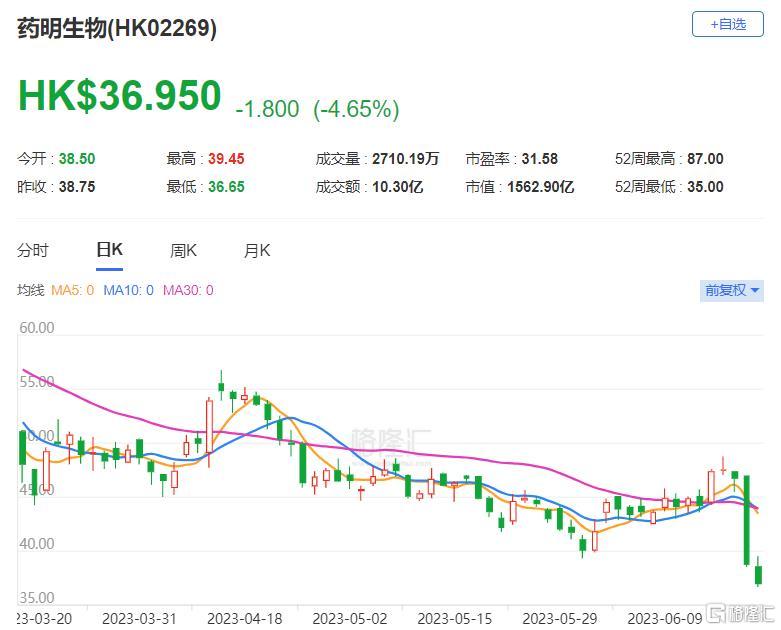Switch to the 分时 chart tab
Screen dimensions: 781x630
coord(33,250)
